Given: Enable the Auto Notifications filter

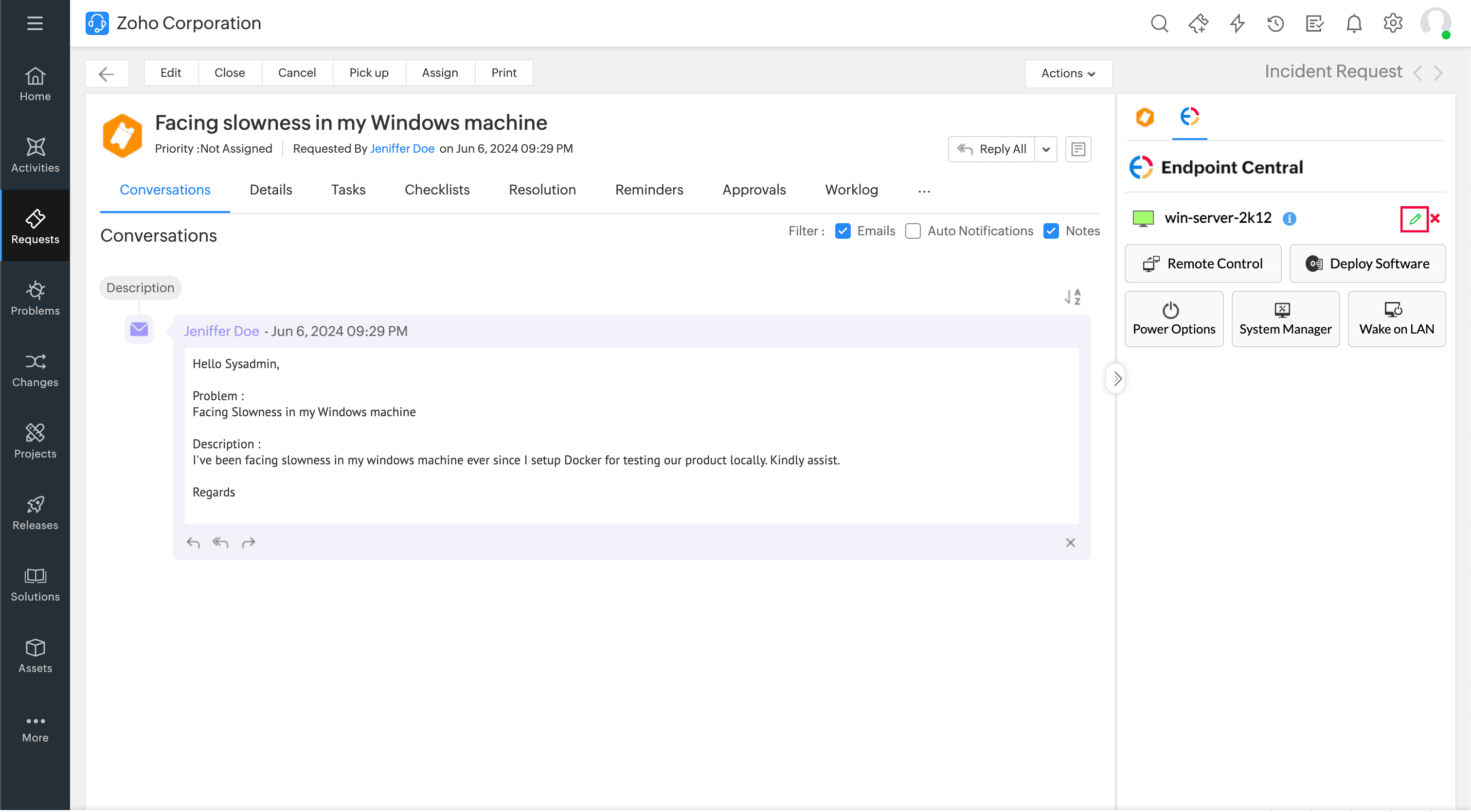Looking at the screenshot, I should pyautogui.click(x=913, y=231).
